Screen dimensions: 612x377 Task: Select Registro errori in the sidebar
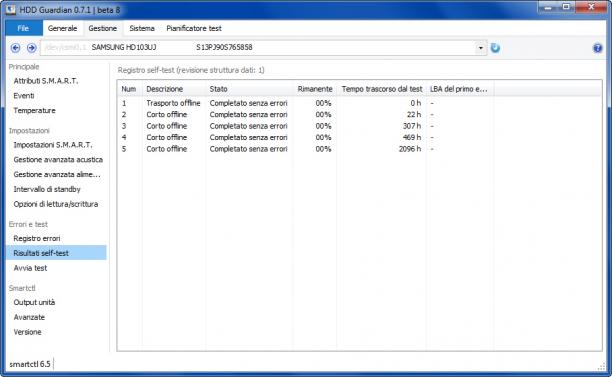tap(37, 238)
